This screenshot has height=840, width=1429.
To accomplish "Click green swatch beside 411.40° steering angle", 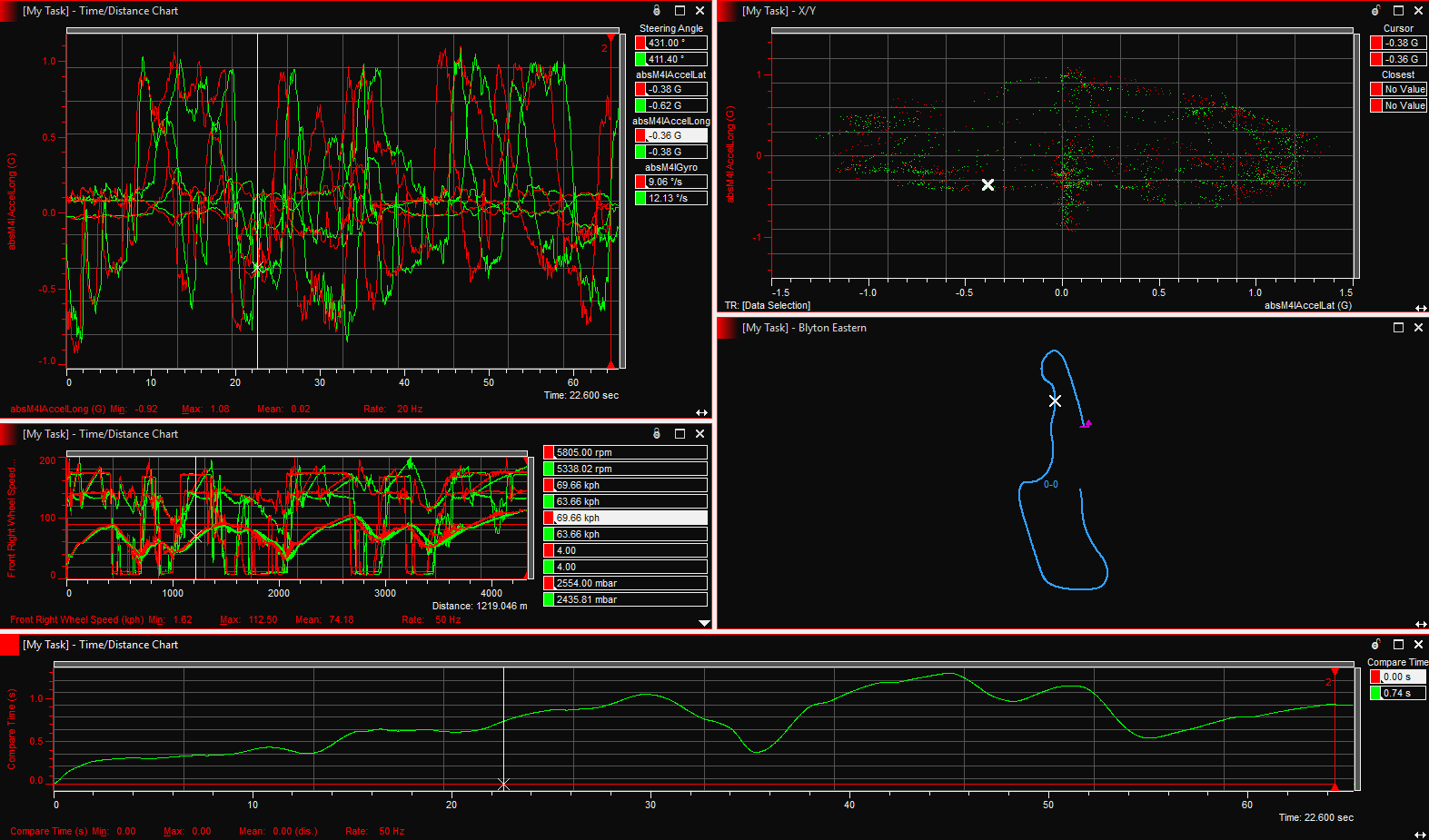I will [x=640, y=59].
